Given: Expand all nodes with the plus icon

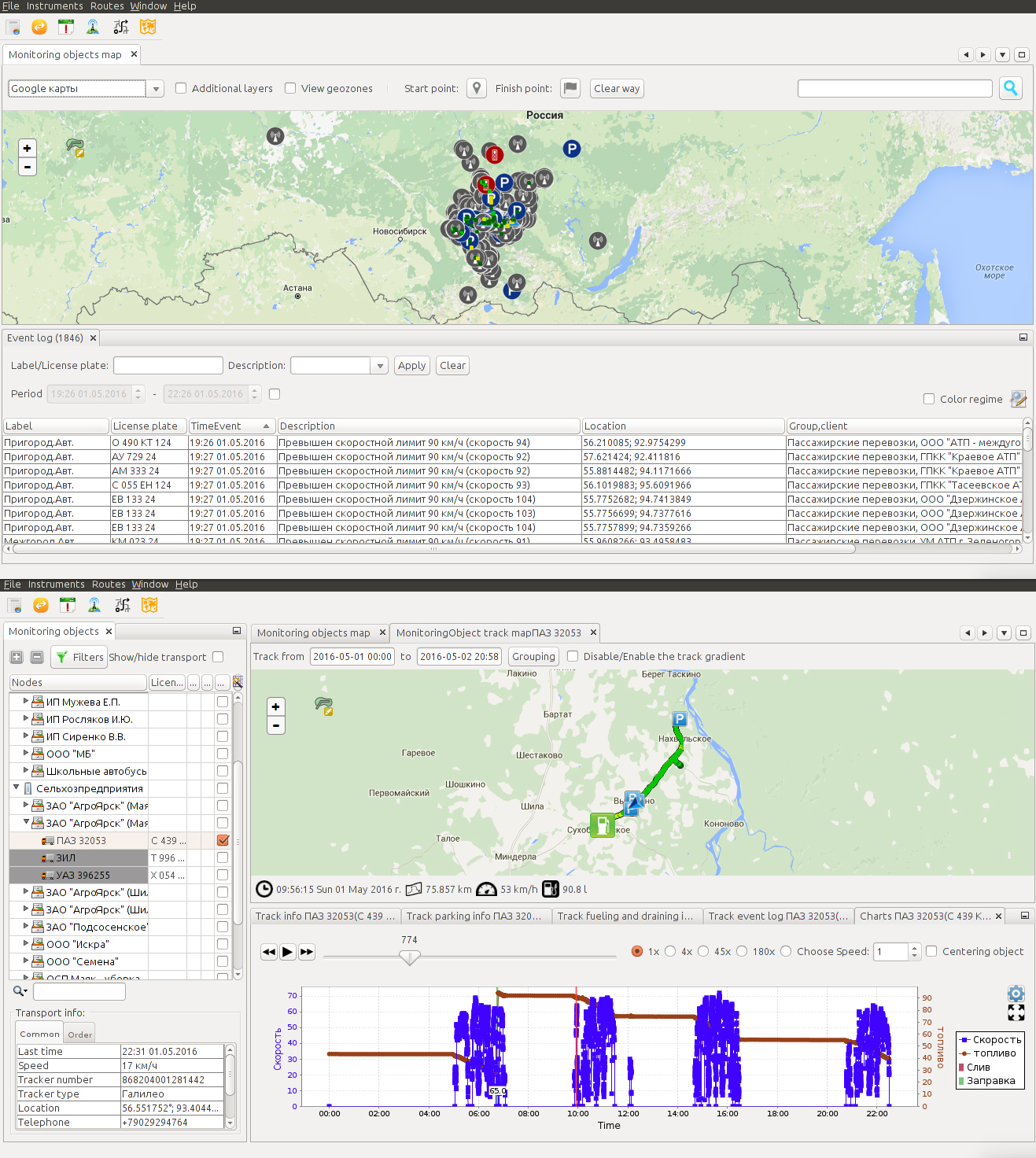Looking at the screenshot, I should point(17,657).
